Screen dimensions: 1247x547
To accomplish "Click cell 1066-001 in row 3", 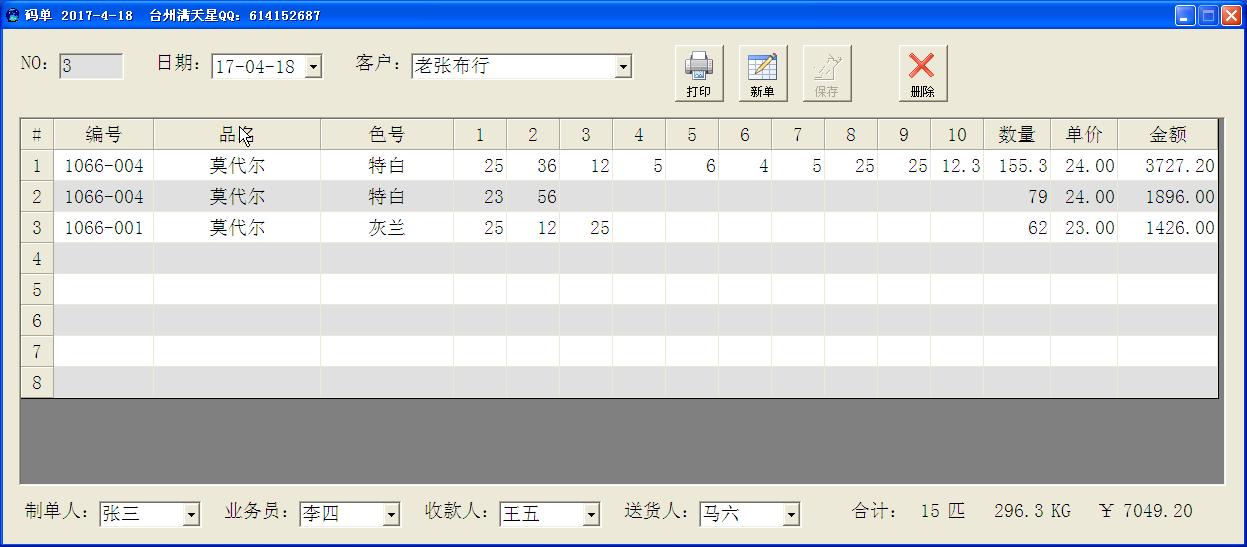I will pyautogui.click(x=104, y=228).
